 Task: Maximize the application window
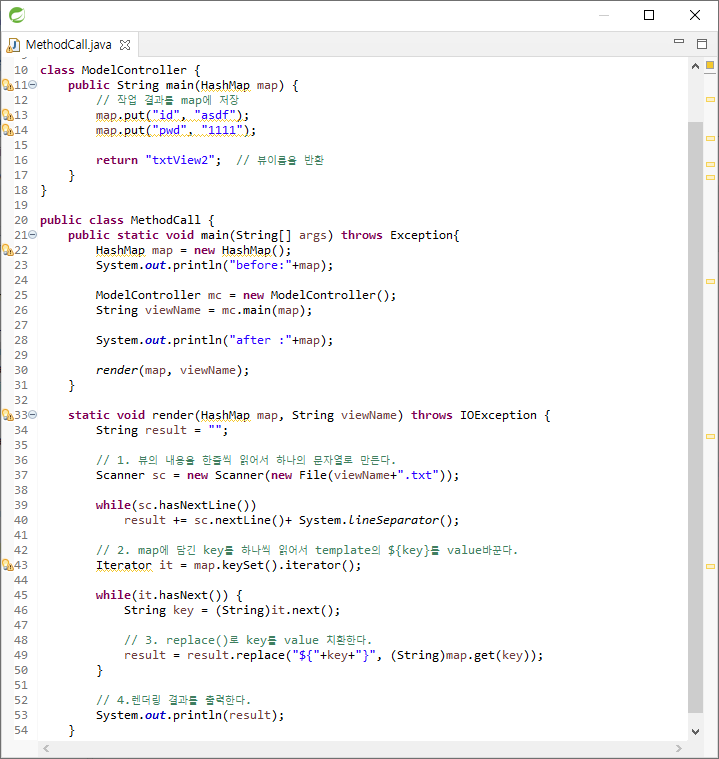649,15
